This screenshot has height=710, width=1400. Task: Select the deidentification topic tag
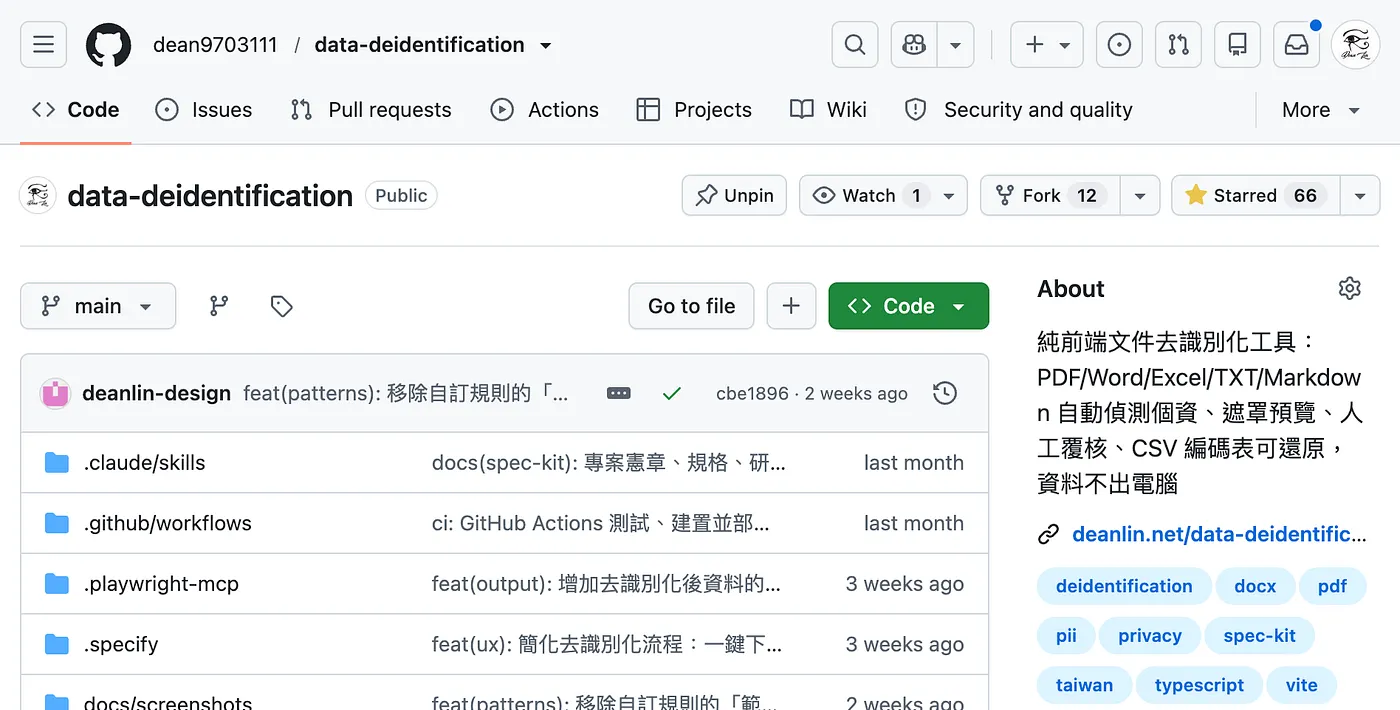pos(1124,586)
